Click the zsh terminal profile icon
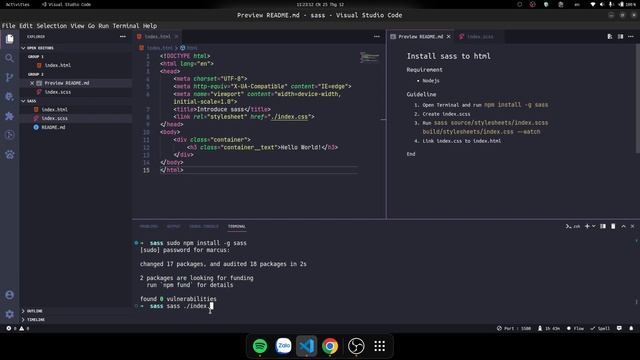The image size is (640, 360). pos(573,226)
